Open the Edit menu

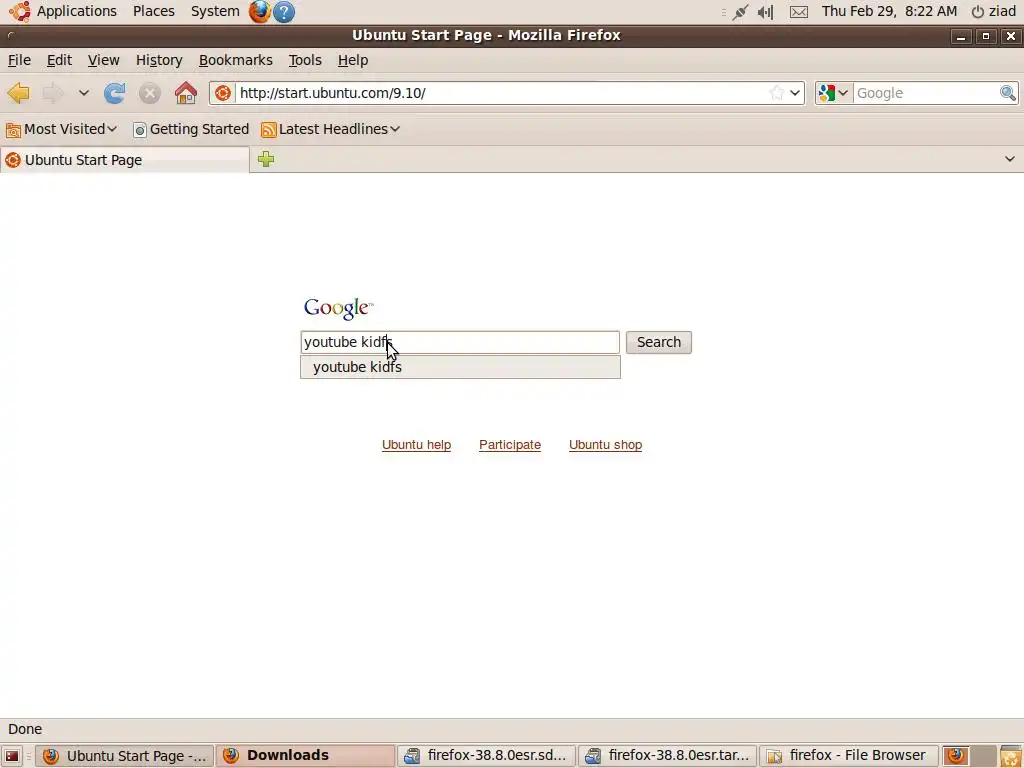coord(59,60)
